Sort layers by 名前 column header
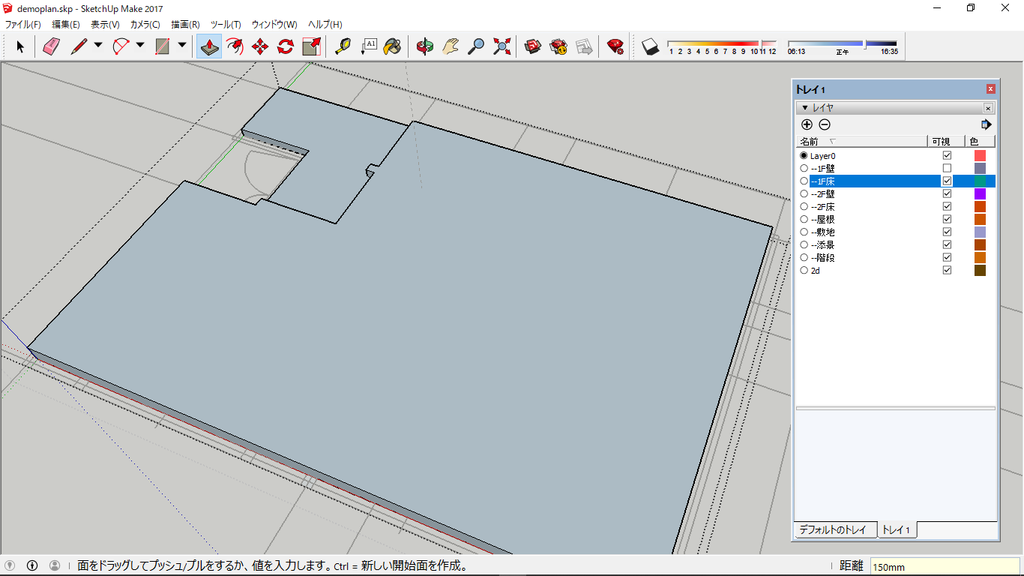Viewport: 1024px width, 576px height. (x=861, y=142)
